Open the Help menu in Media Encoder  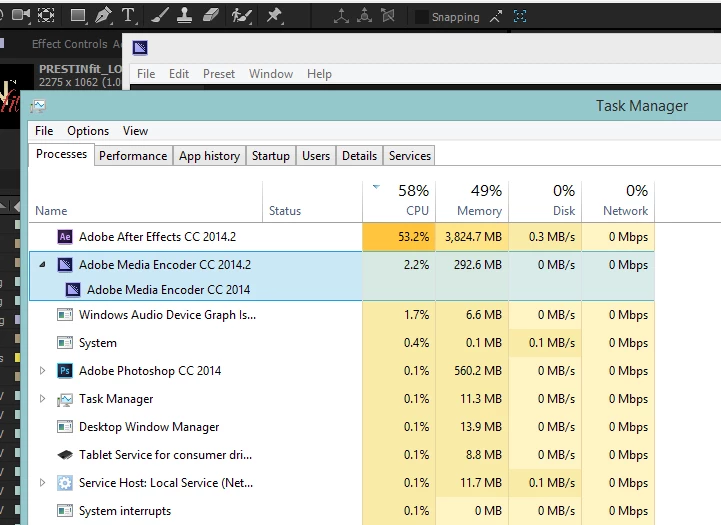click(x=319, y=74)
